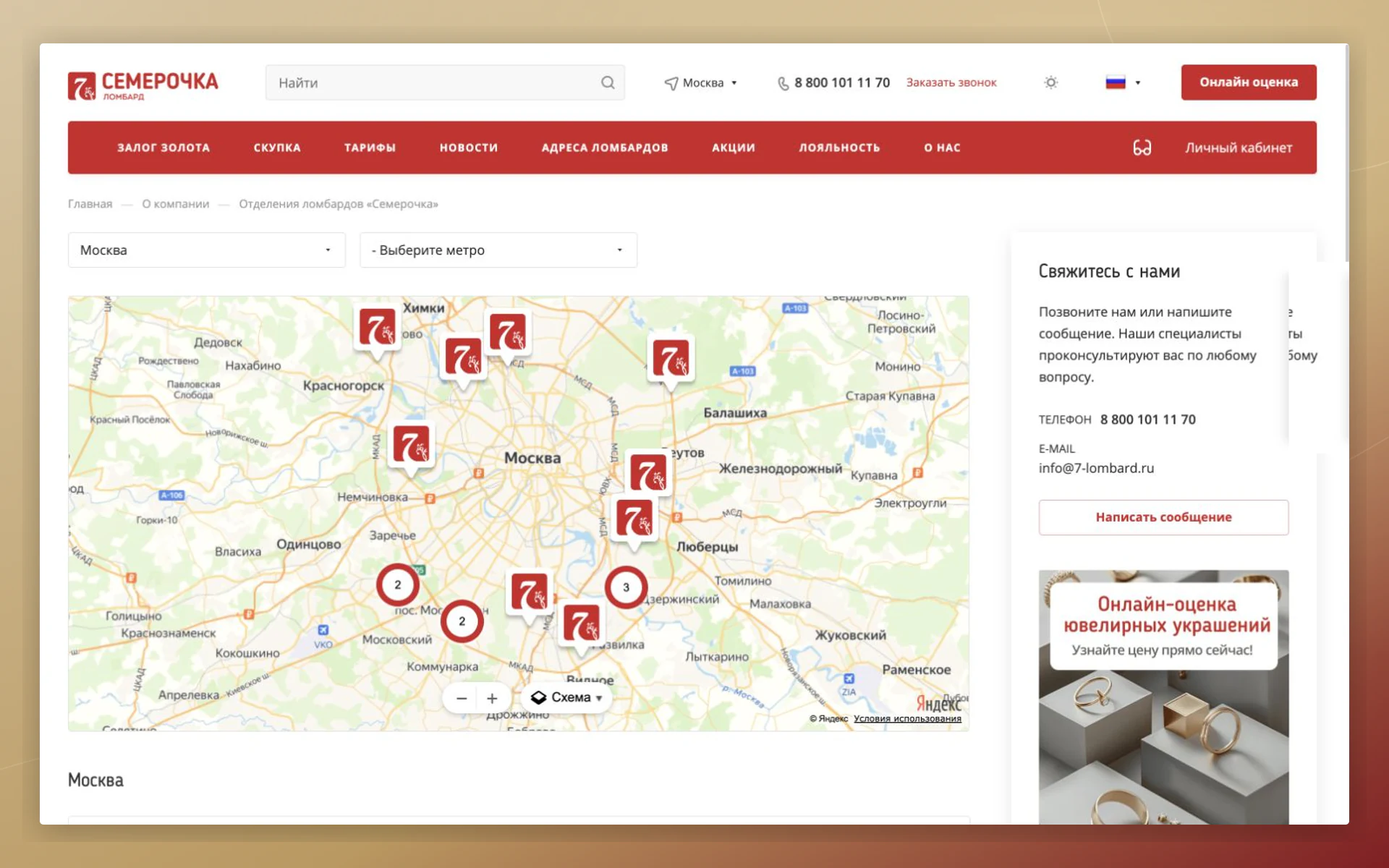Click the Онлайн оценка button
Image resolution: width=1389 pixels, height=868 pixels.
pos(1249,82)
